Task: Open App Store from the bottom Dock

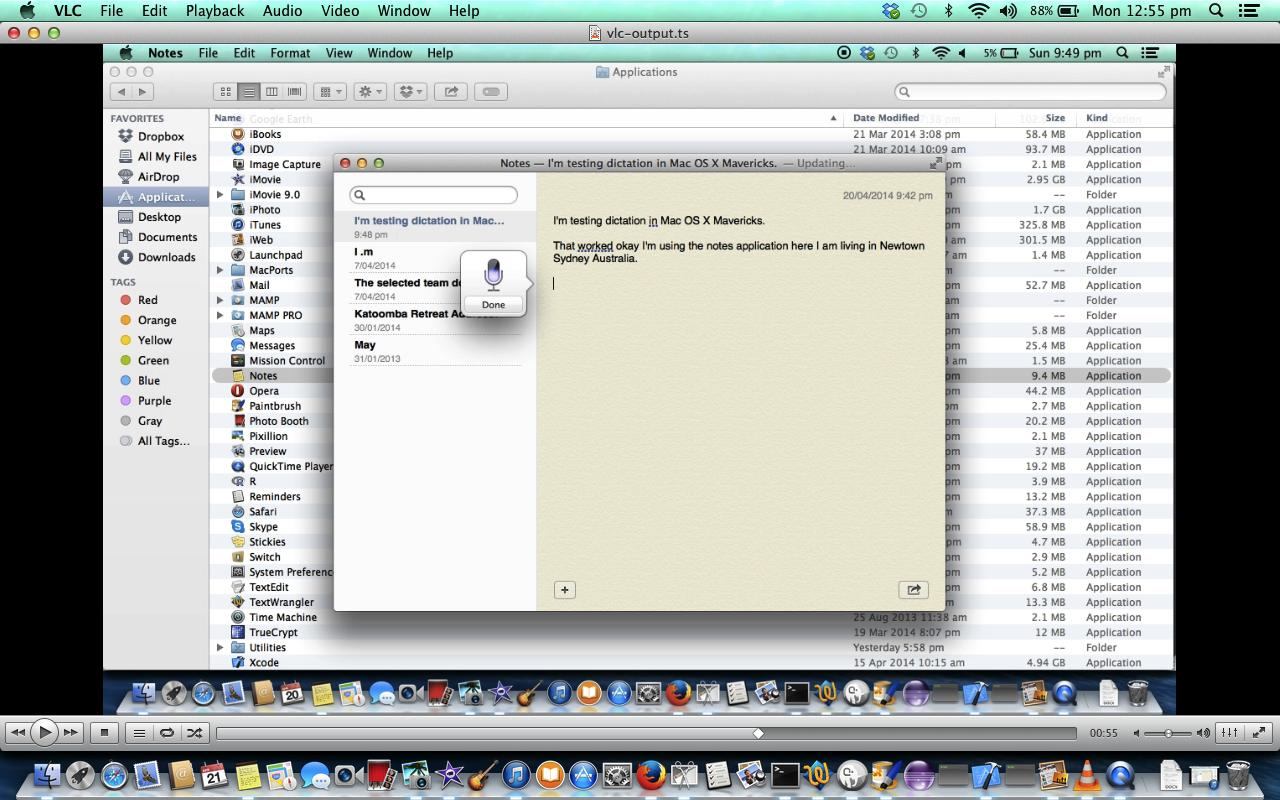Action: [x=583, y=774]
